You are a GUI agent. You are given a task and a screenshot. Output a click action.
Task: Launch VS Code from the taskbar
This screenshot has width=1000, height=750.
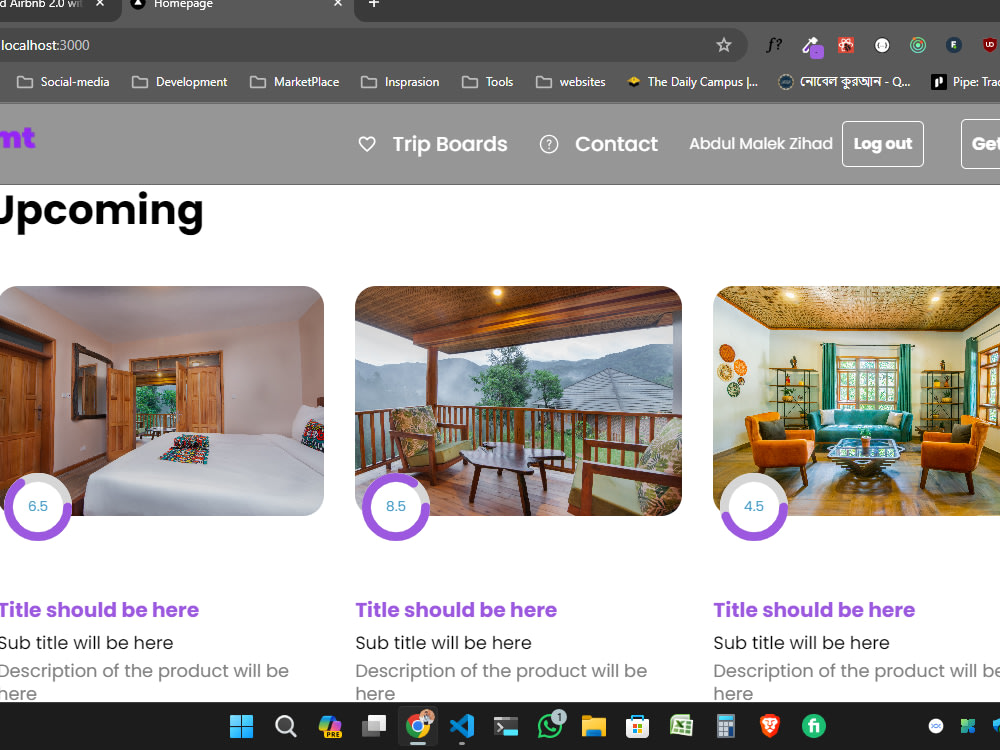click(462, 726)
